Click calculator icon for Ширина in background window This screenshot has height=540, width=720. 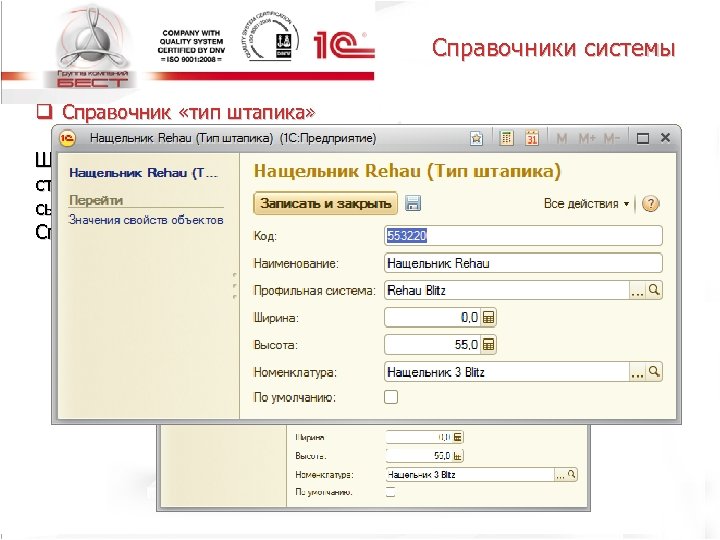tap(458, 437)
